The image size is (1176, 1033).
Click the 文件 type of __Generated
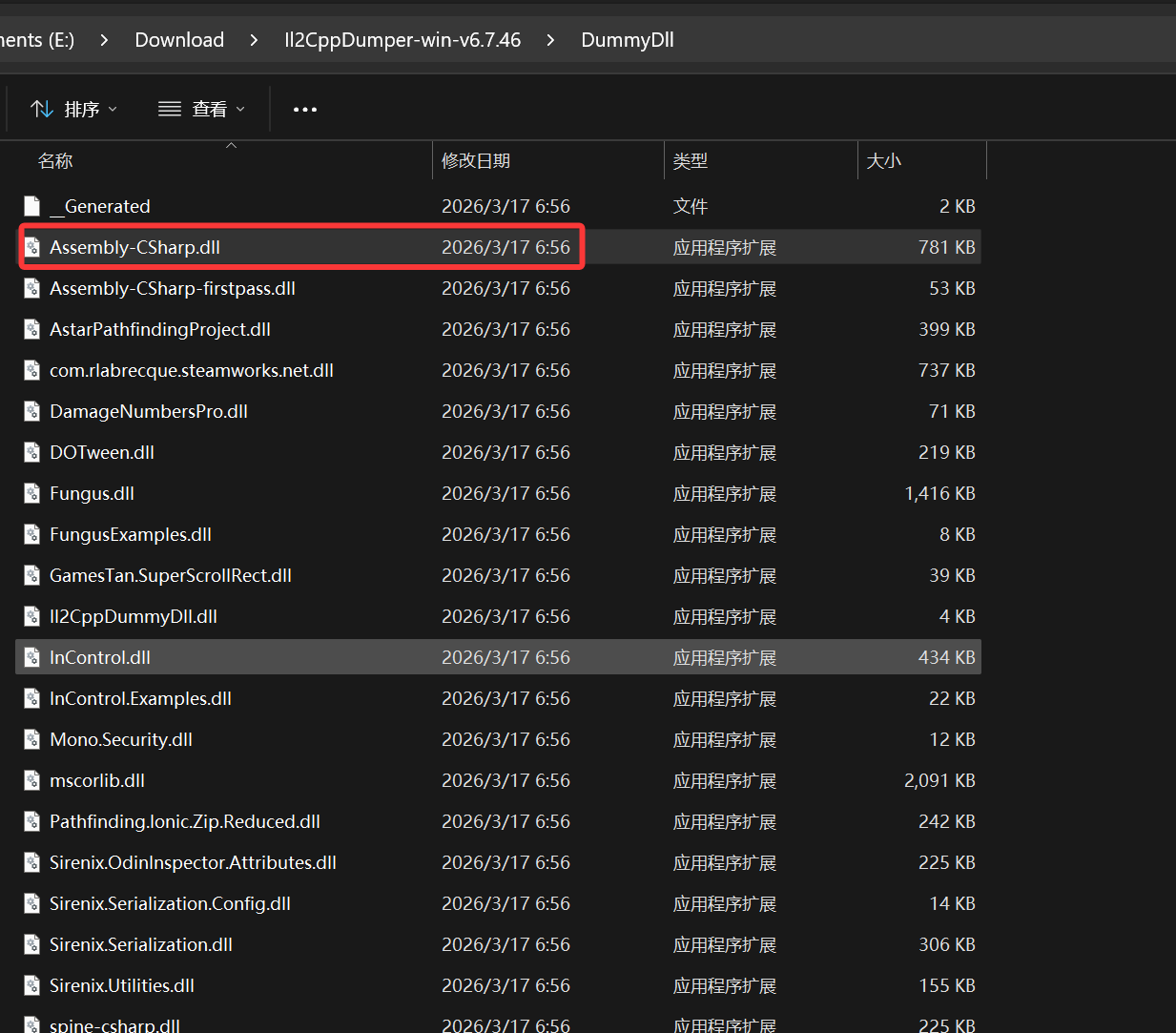click(691, 206)
